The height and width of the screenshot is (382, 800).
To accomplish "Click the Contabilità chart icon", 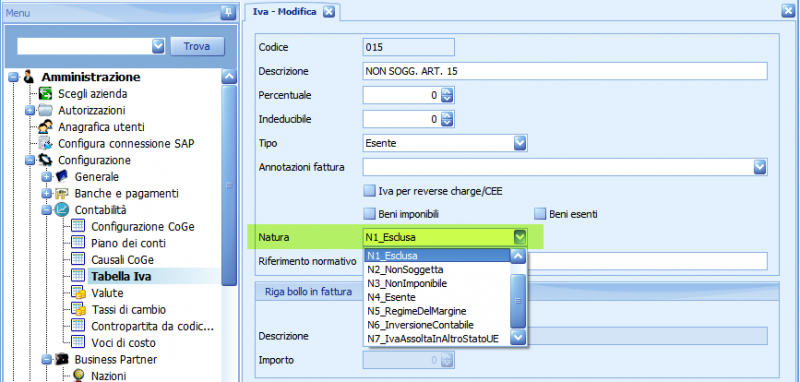I will (x=62, y=210).
